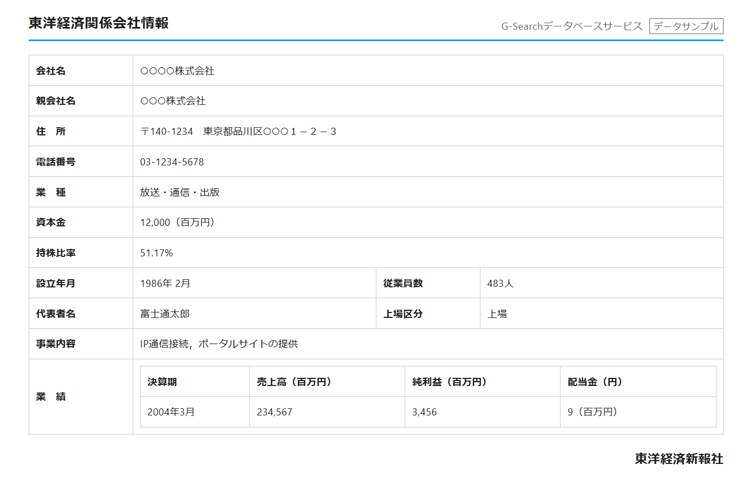Select the 親会社名 value ○○○株式会社

[173, 101]
